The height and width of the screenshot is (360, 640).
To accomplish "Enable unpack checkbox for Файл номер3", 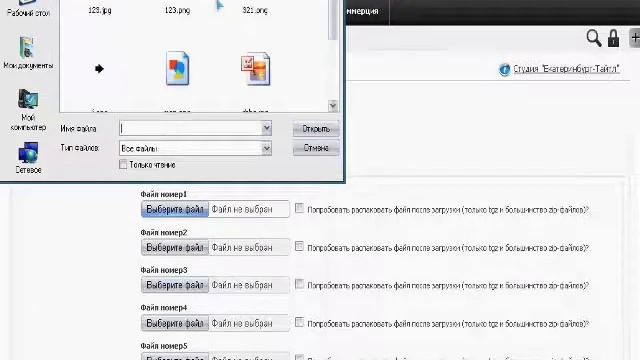I will click(299, 284).
